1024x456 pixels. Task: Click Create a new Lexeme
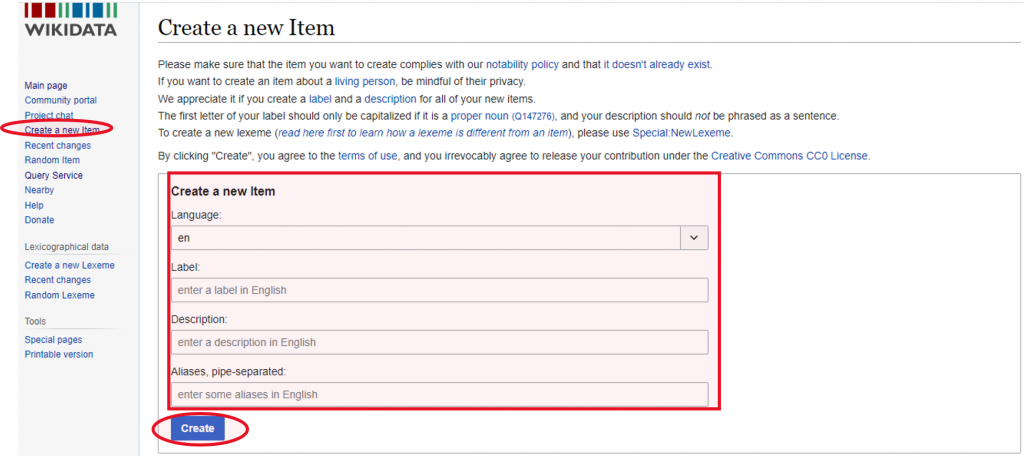click(x=69, y=266)
